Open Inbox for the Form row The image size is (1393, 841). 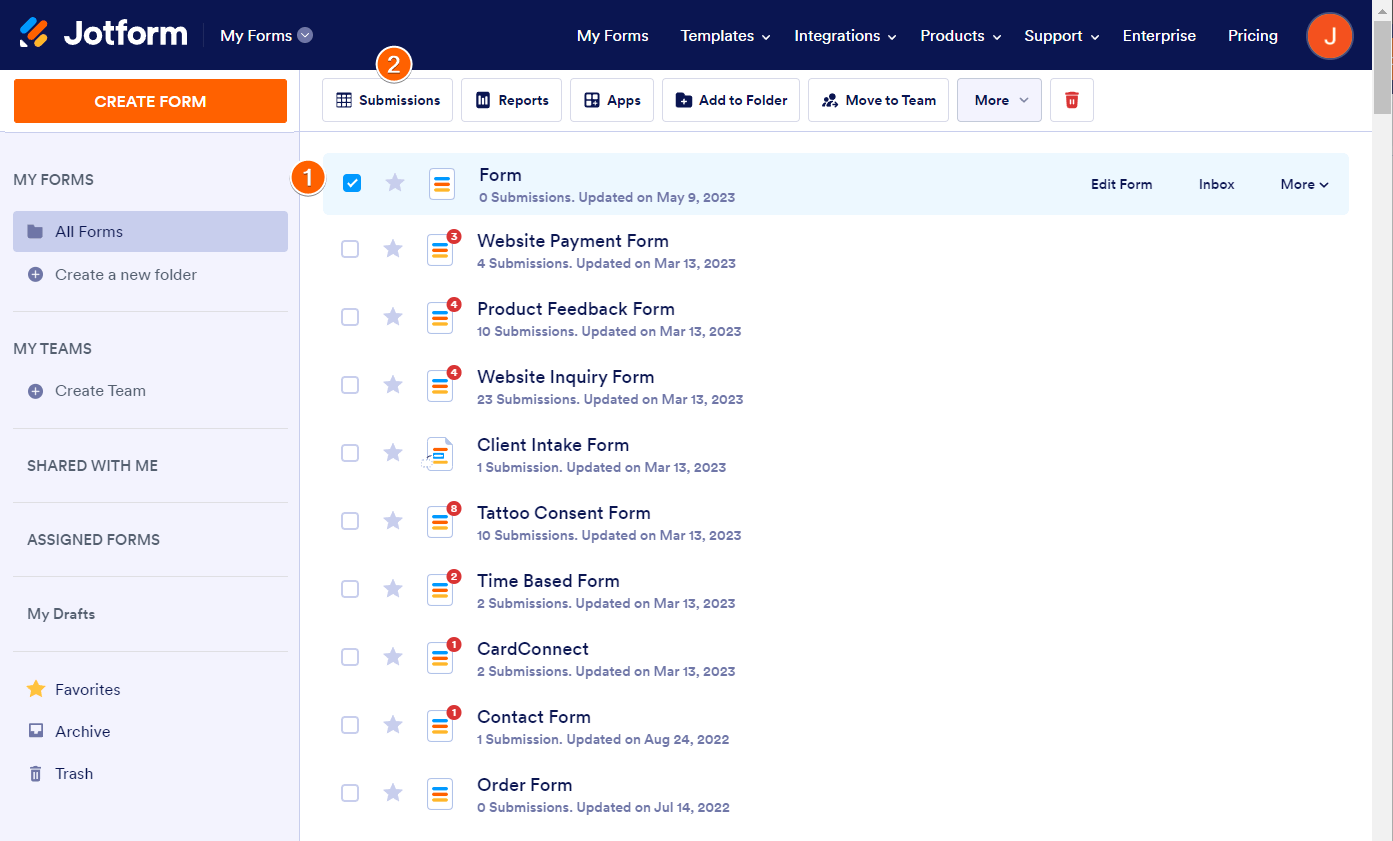coord(1216,184)
